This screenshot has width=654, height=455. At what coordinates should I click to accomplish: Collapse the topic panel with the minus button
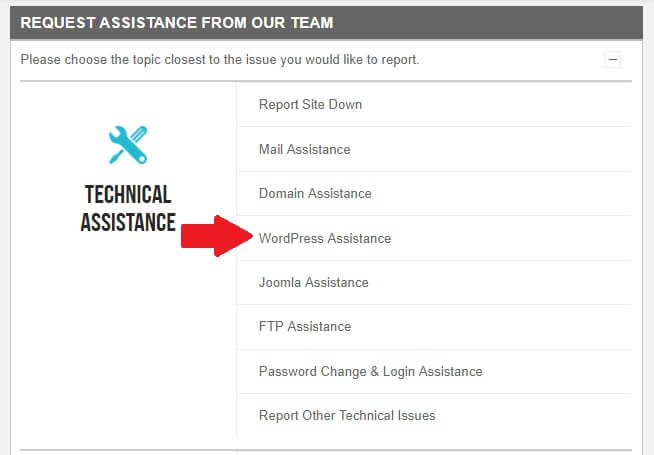[x=613, y=60]
